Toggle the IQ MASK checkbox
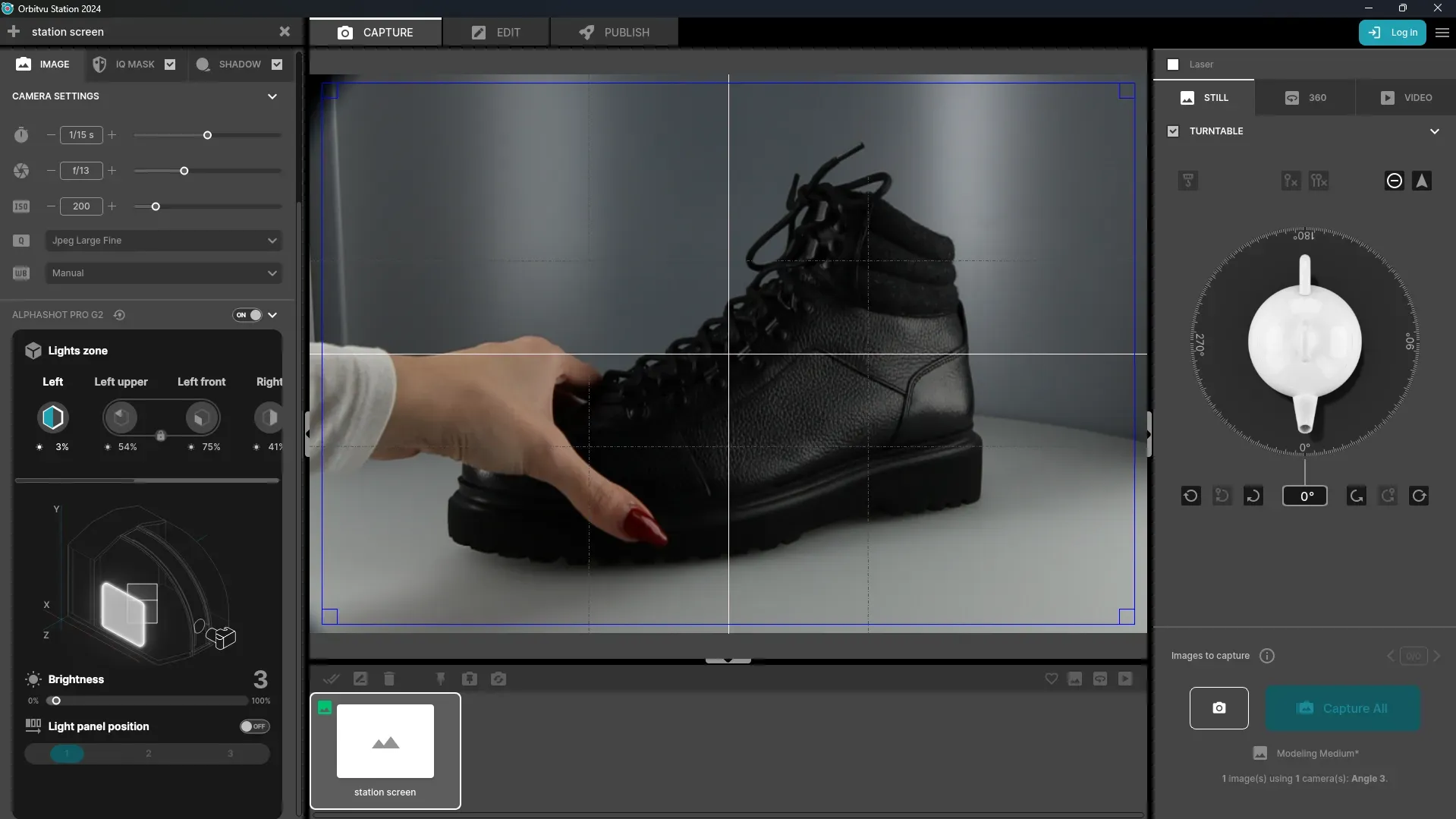This screenshot has height=819, width=1456. (170, 65)
